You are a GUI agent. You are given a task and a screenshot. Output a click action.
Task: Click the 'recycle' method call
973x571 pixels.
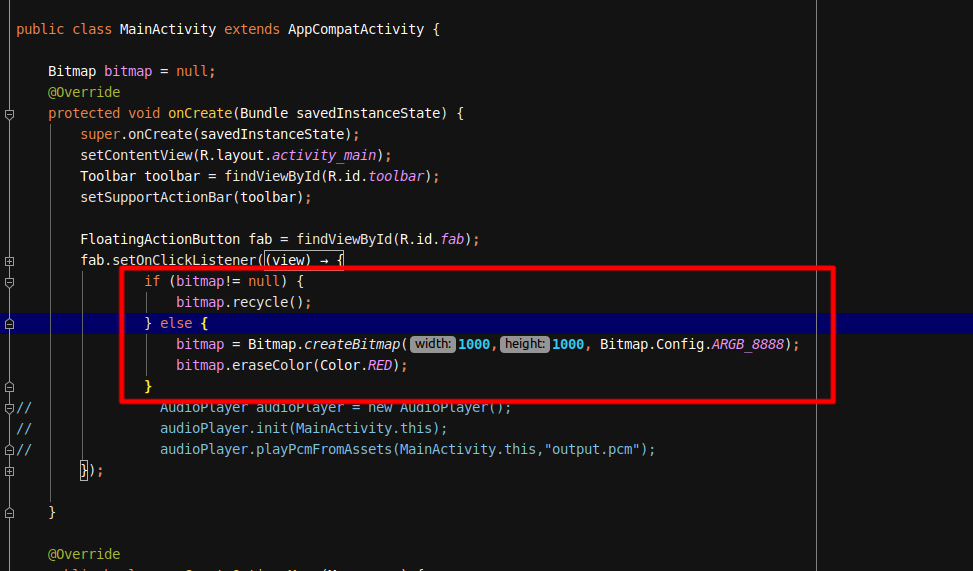click(x=260, y=302)
